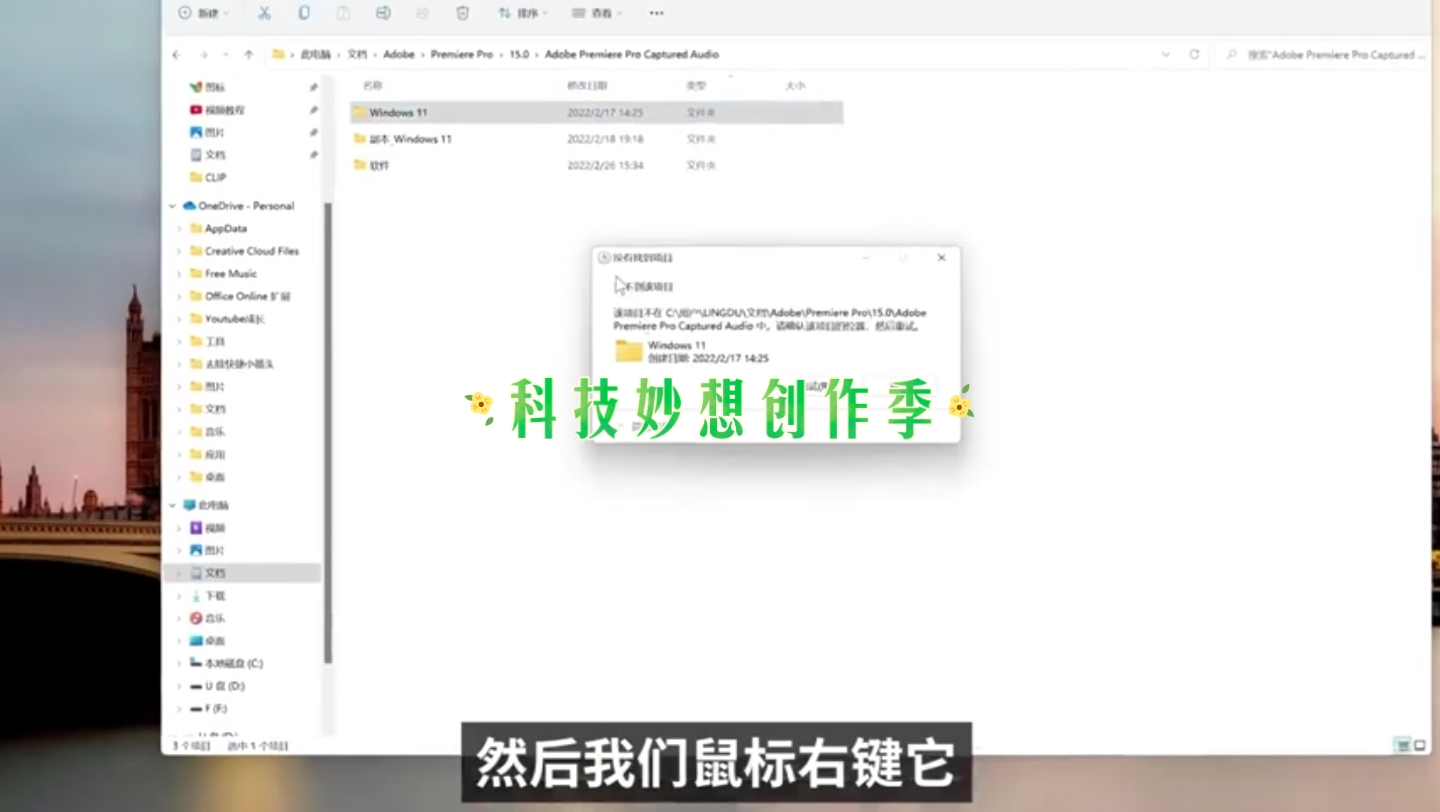Sort by the 修改日期 column header

tap(586, 86)
